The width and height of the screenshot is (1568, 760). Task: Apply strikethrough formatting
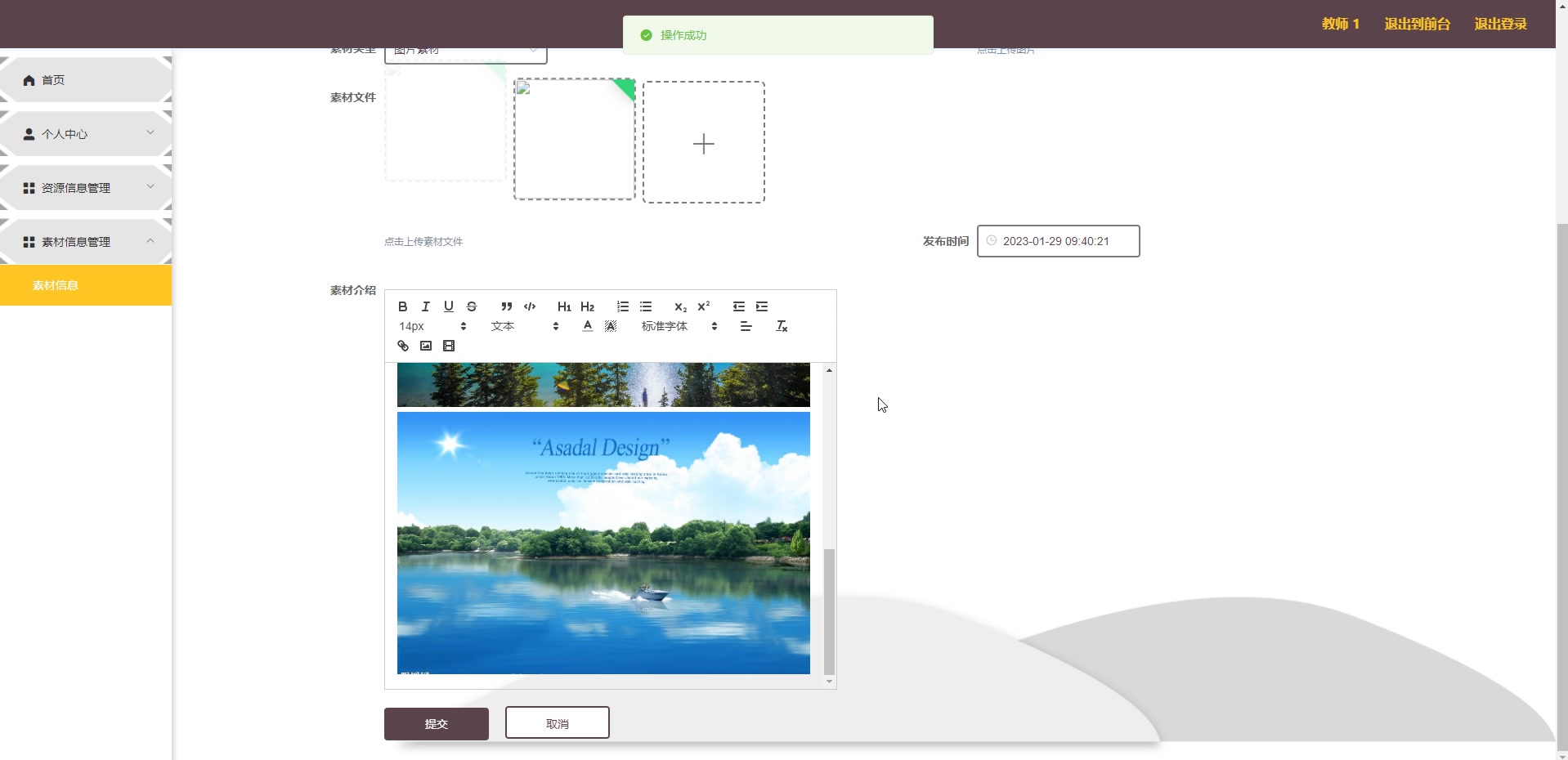point(472,306)
